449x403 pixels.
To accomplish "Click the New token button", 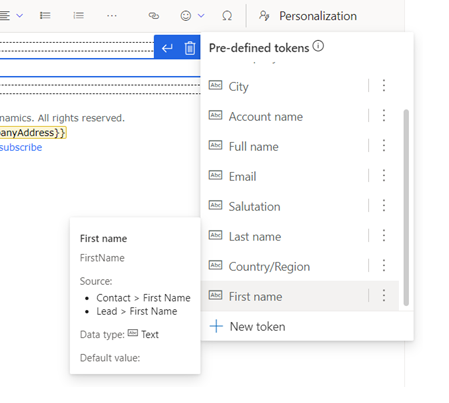I will (x=247, y=326).
